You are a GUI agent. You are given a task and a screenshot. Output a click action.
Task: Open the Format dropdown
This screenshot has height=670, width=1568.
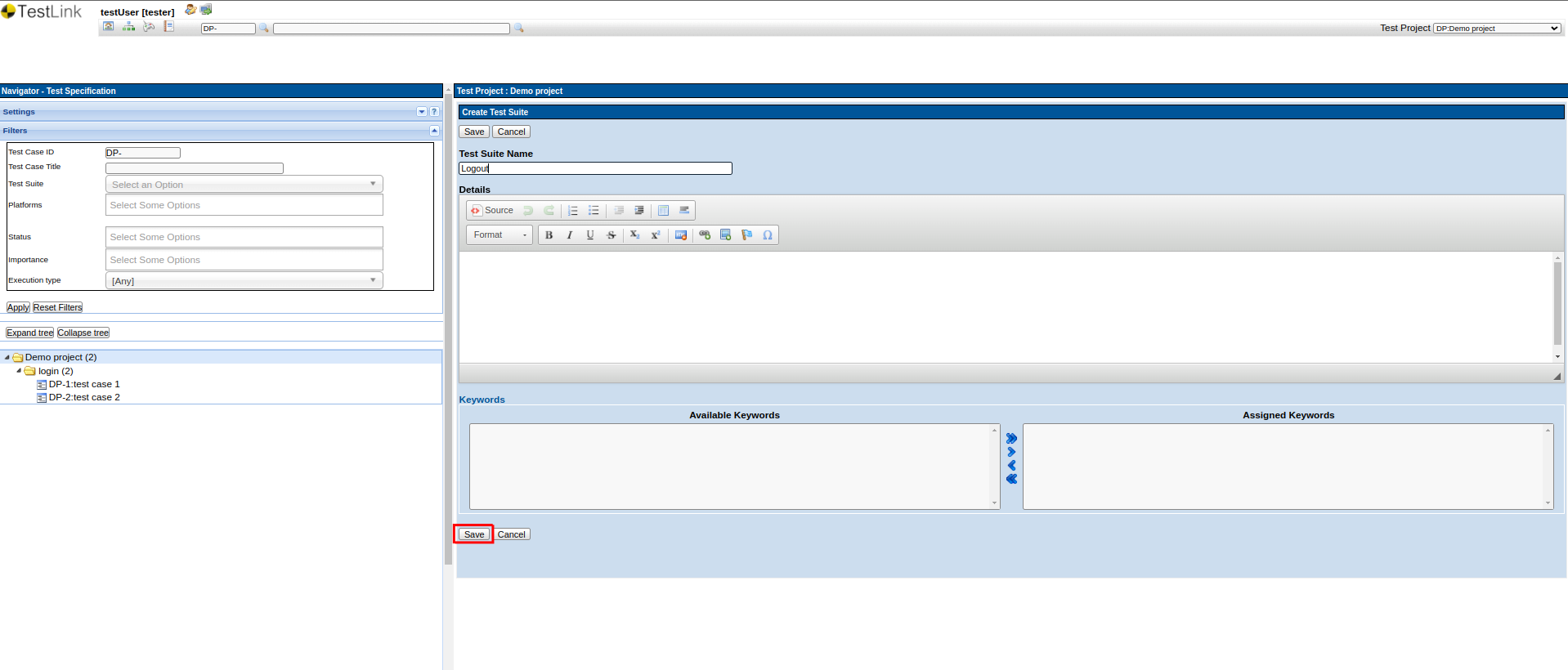coord(500,235)
